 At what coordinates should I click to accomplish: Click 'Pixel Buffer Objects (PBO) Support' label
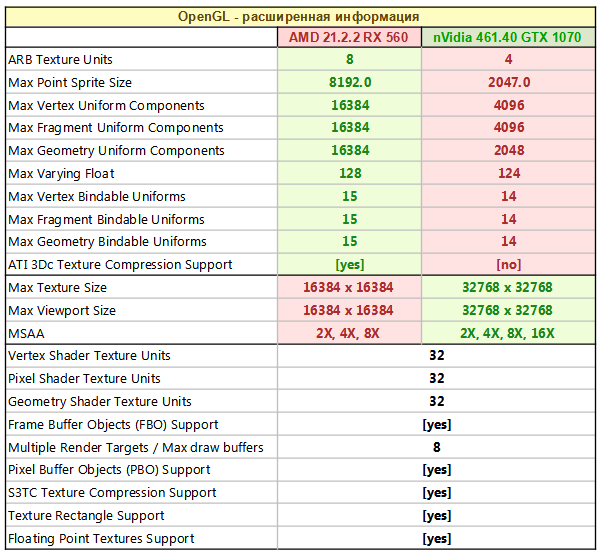[x=109, y=470]
